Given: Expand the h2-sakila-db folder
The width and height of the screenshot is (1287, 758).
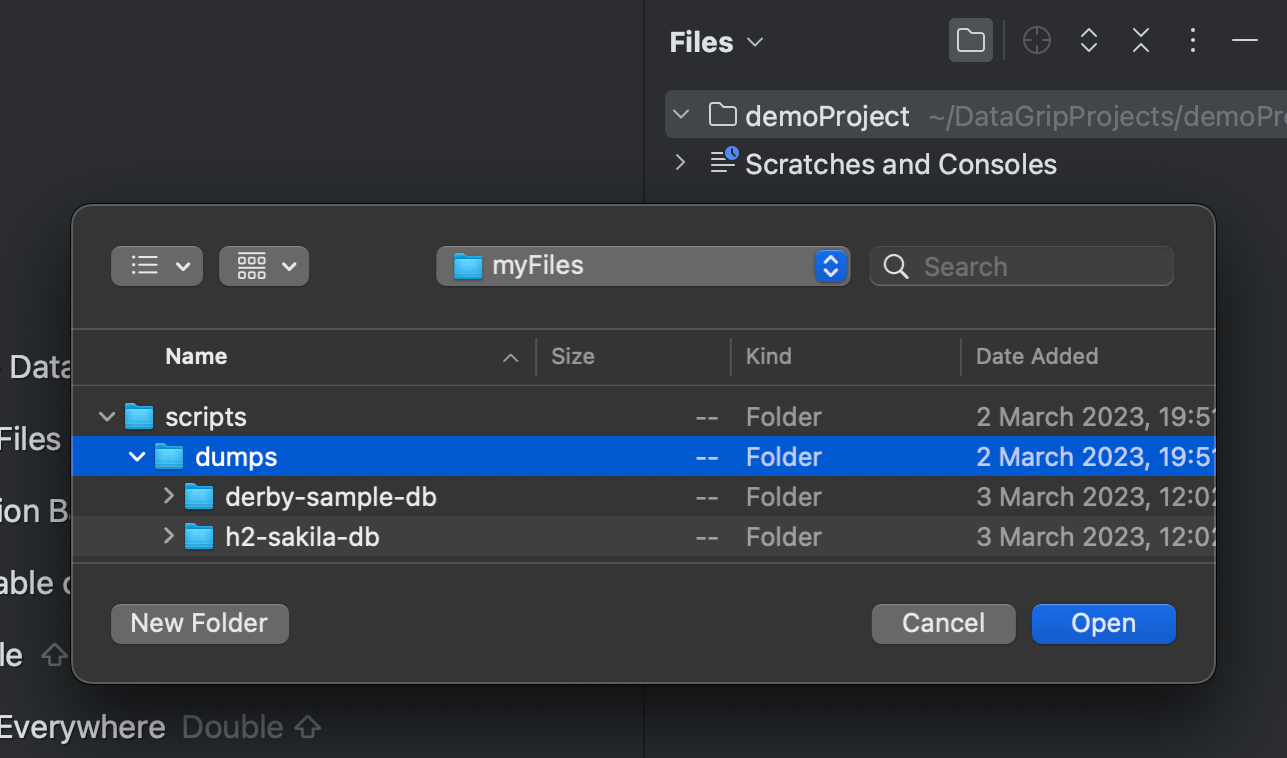Looking at the screenshot, I should coord(168,536).
